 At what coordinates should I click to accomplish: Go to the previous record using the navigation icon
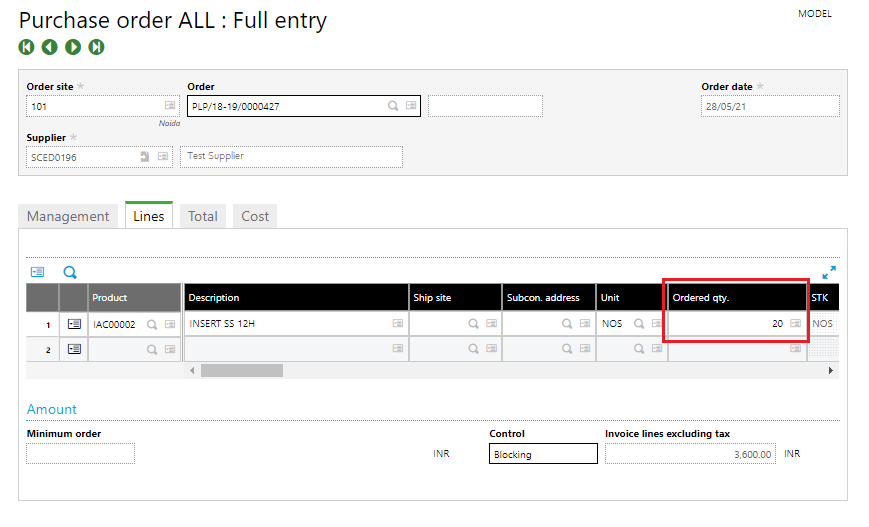50,47
